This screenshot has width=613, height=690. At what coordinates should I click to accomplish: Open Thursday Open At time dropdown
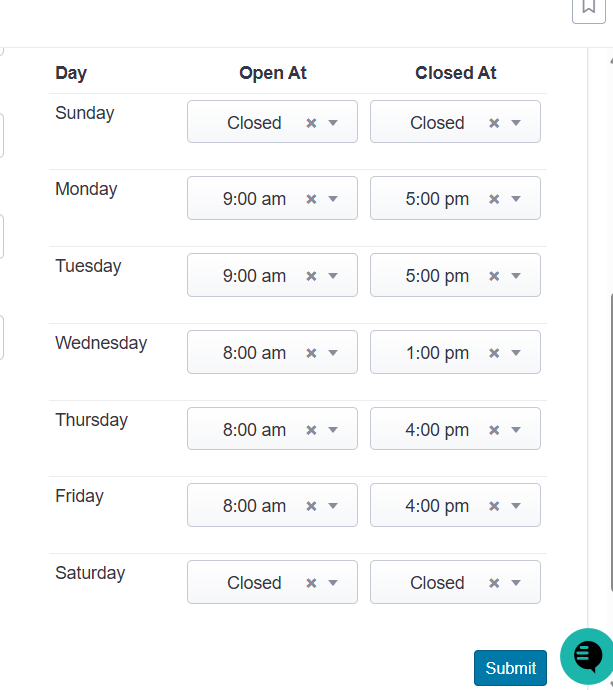coord(333,429)
